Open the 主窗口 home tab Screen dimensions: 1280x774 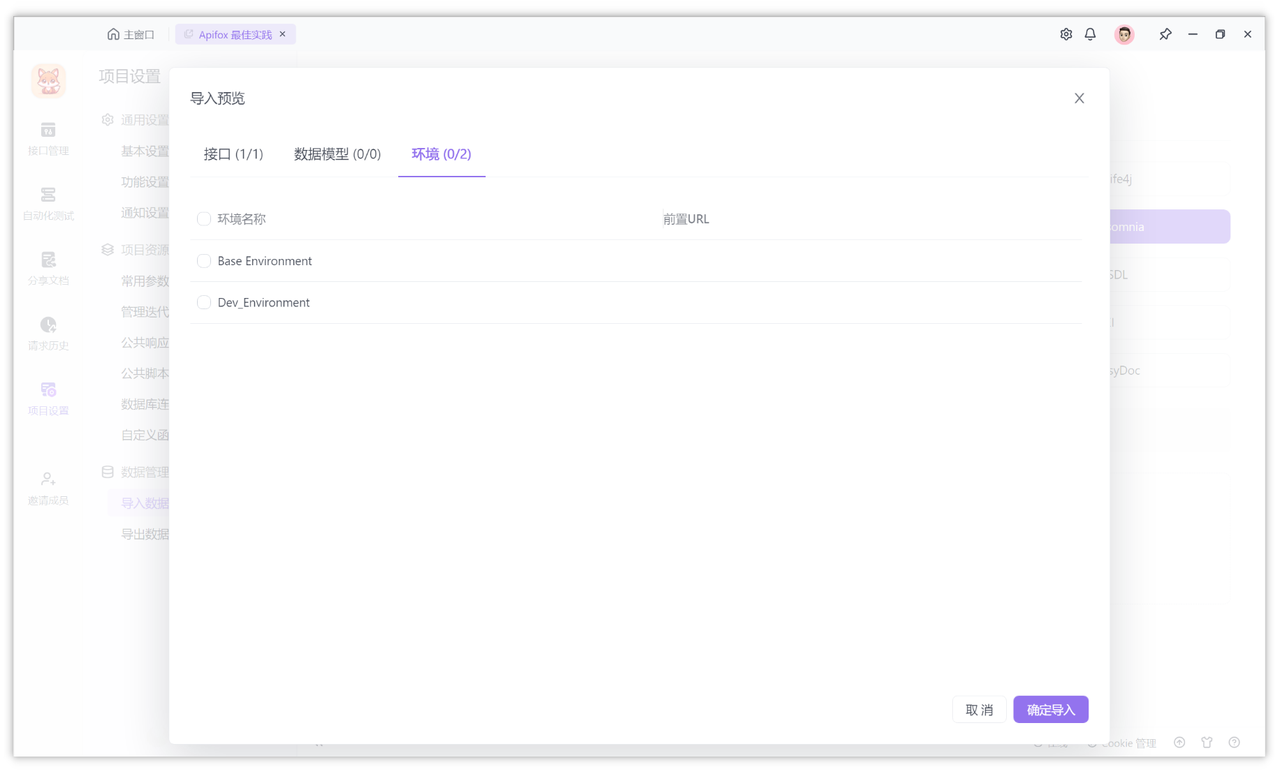pyautogui.click(x=131, y=34)
